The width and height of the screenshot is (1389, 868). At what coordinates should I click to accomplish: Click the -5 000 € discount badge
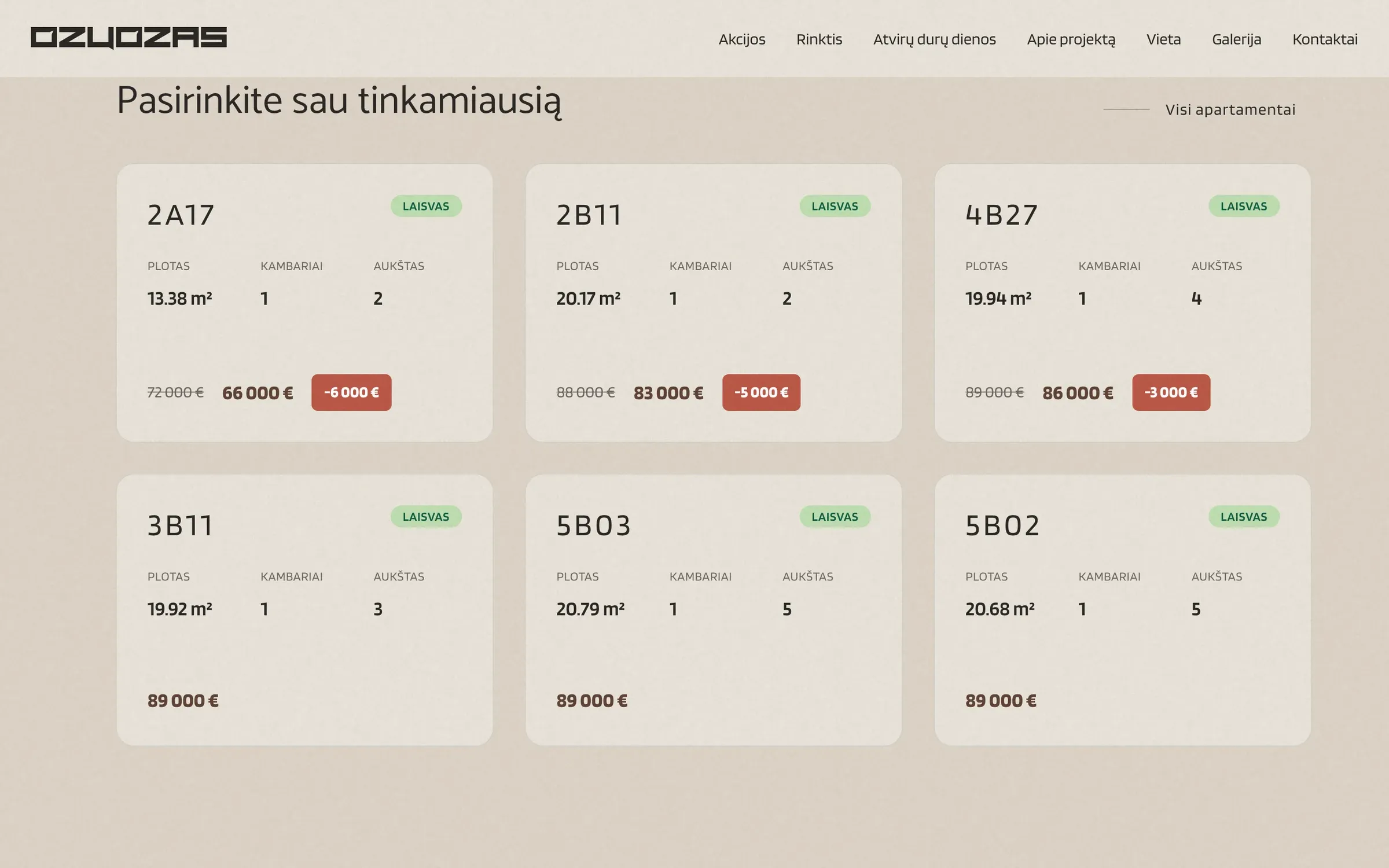pyautogui.click(x=761, y=392)
